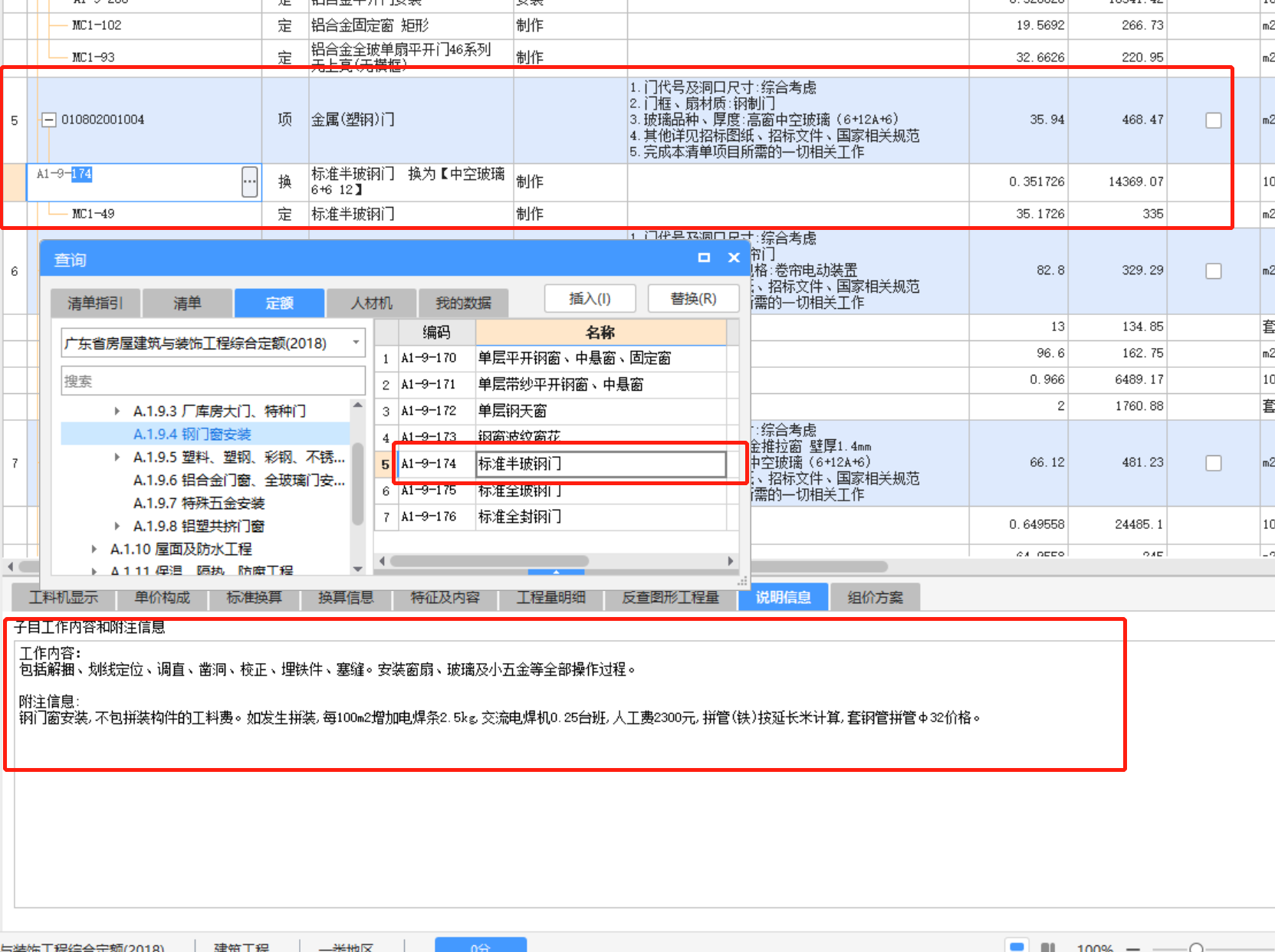The height and width of the screenshot is (952, 1275).
Task: Expand the A.1.9.8 铝塑共挤门窗 node
Action: [x=117, y=527]
